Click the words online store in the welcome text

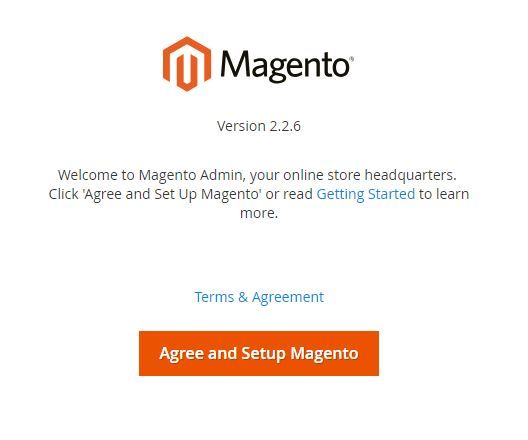[322, 175]
